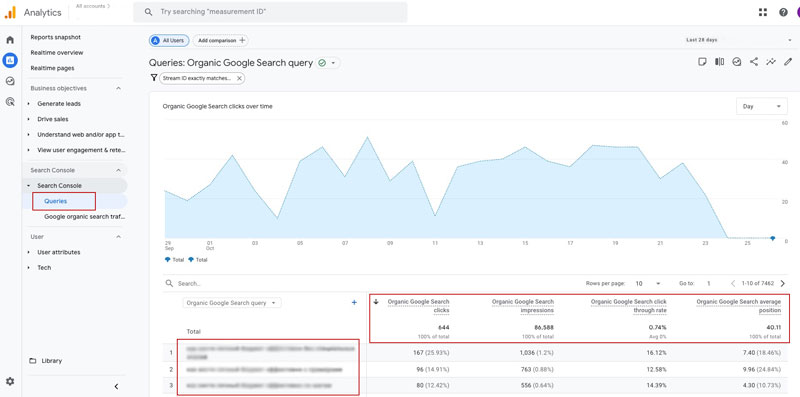Click the filter funnel icon
This screenshot has height=397, width=800.
coord(154,78)
